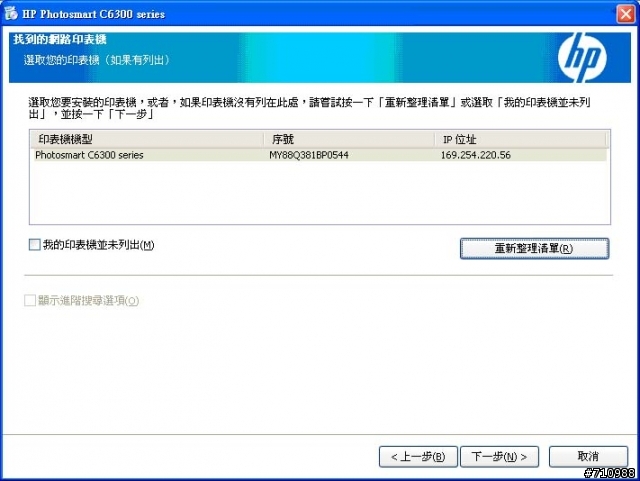This screenshot has height=481, width=640.
Task: Click serial number MY88Q381BP0544
Action: 309,155
